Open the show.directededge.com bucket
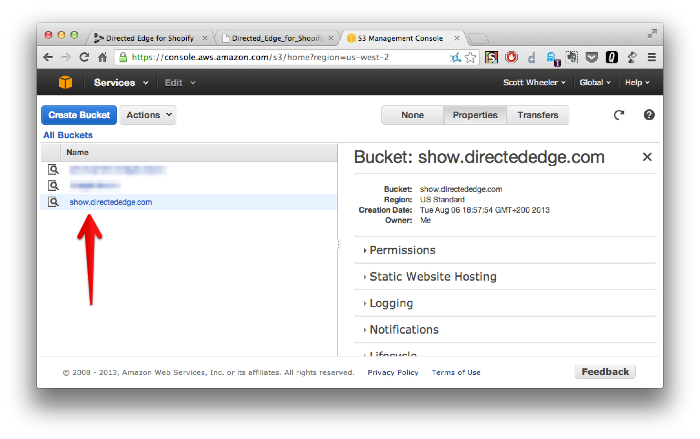 click(111, 202)
